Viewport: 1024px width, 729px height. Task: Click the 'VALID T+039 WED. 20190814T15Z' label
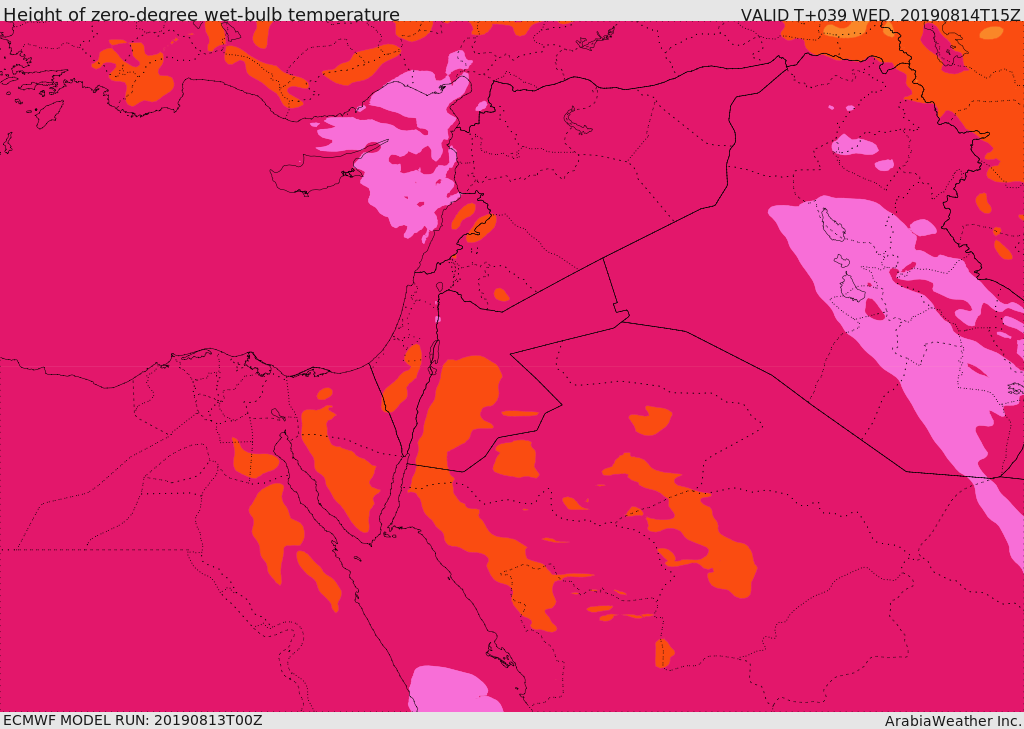tap(882, 14)
